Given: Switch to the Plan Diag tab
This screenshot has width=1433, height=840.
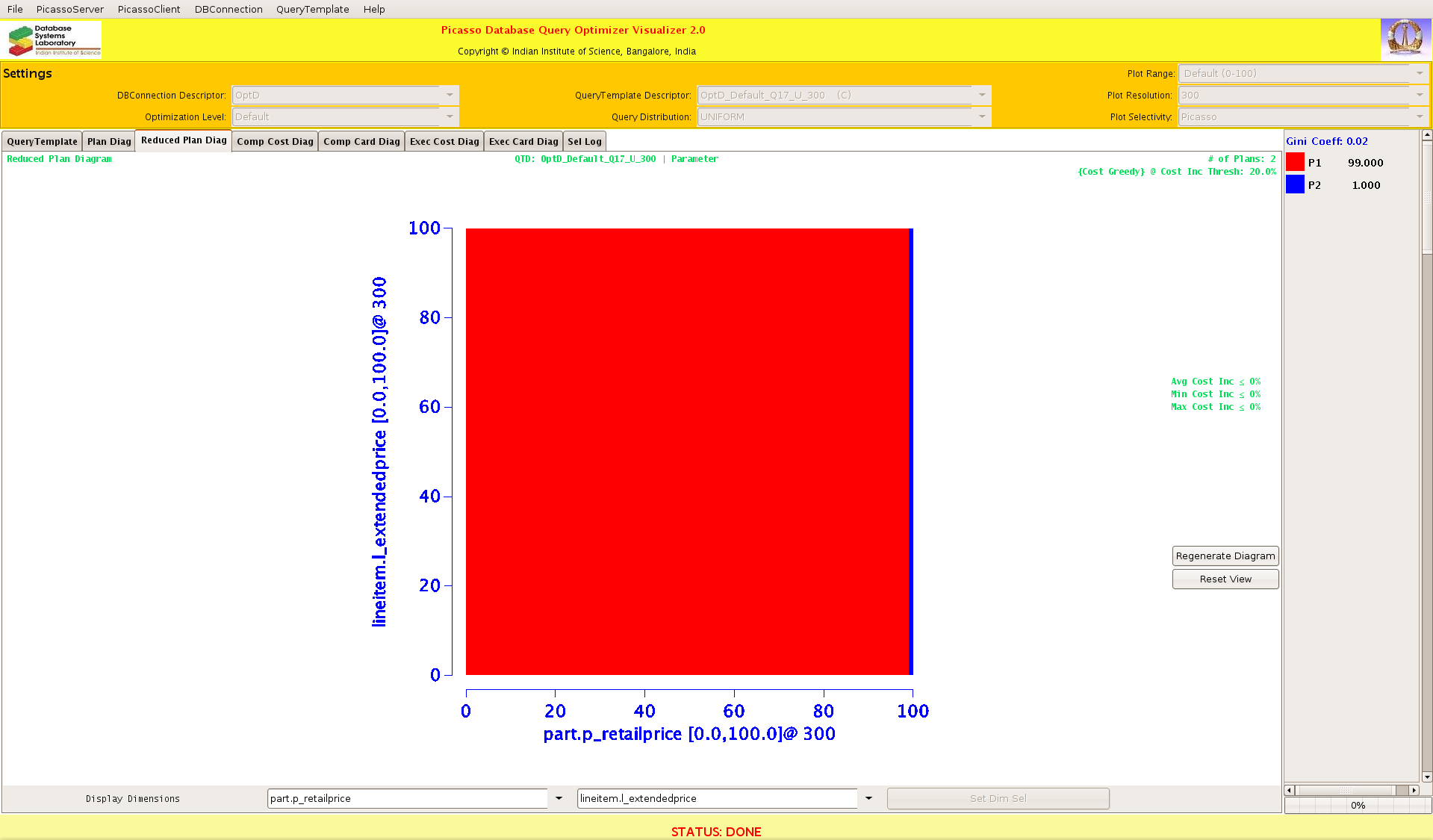Looking at the screenshot, I should pyautogui.click(x=109, y=141).
